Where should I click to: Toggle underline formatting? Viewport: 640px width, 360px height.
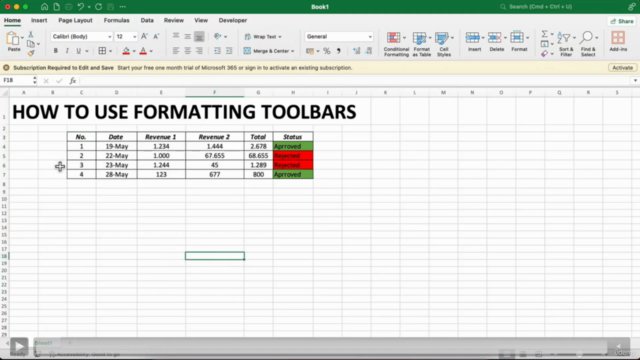[x=78, y=51]
